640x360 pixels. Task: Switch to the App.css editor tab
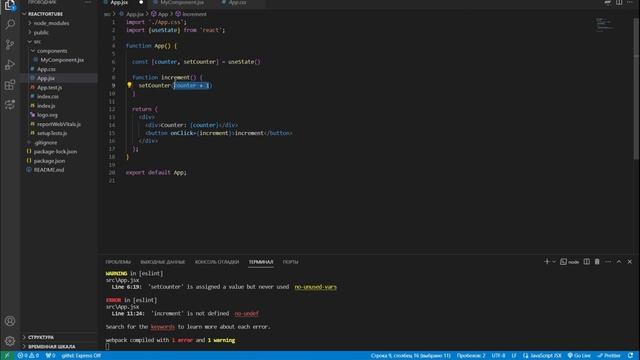[237, 2]
